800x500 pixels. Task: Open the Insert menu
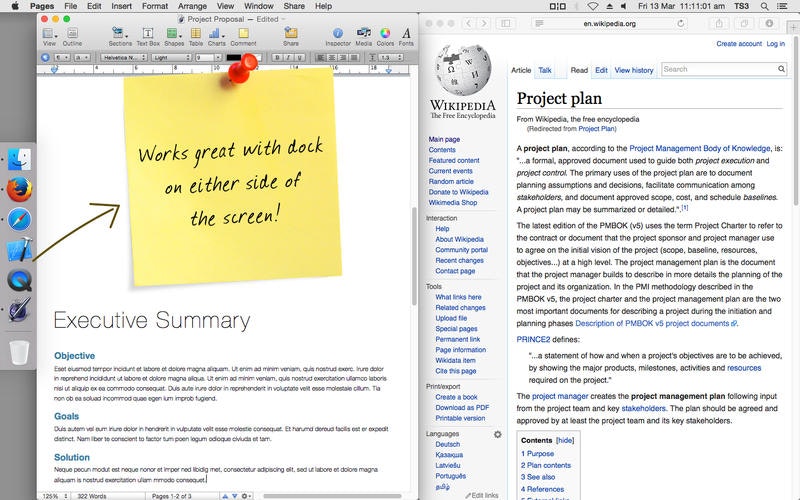tap(121, 6)
